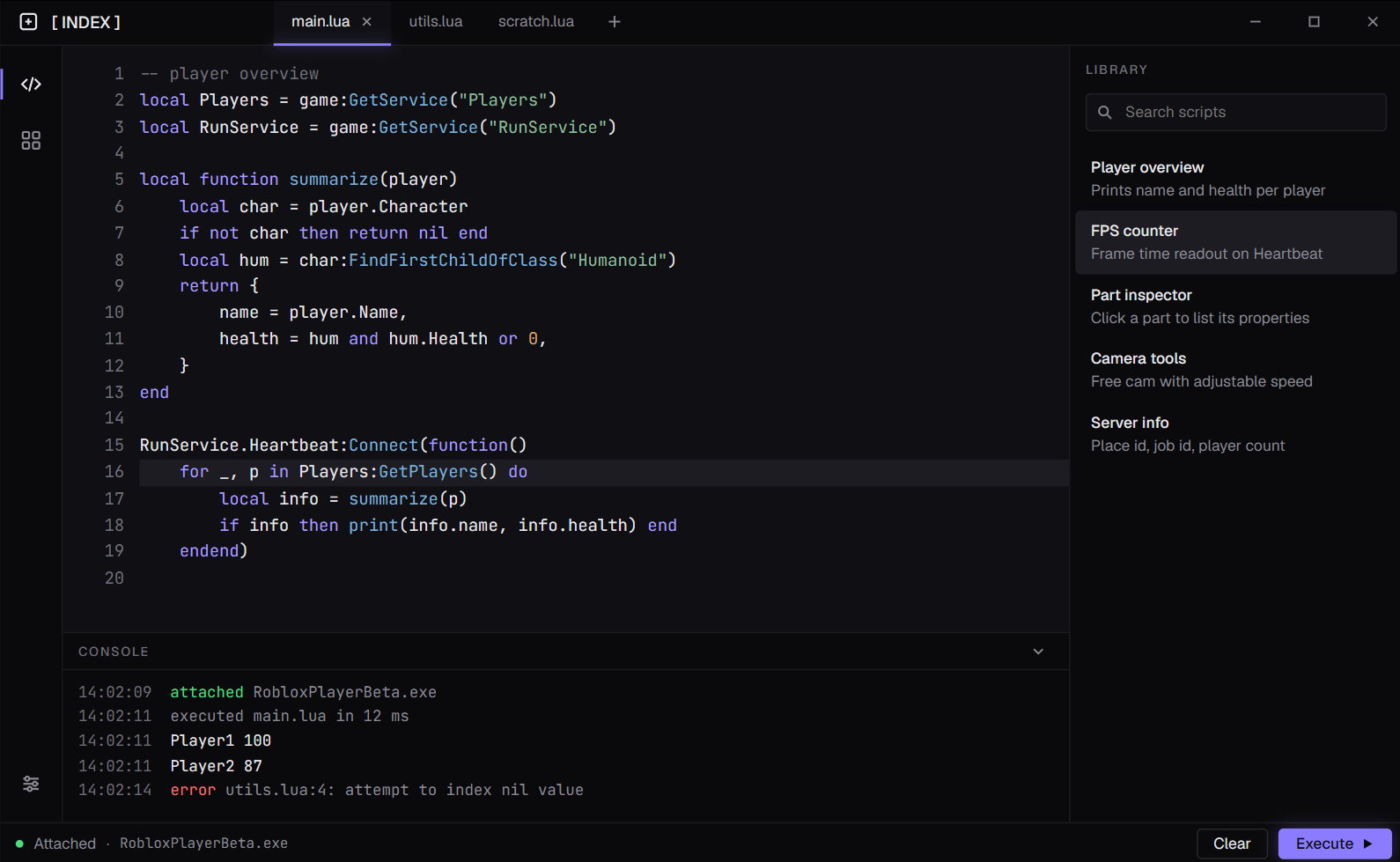
Task: Minimize the INDEX window
Action: tap(1256, 22)
